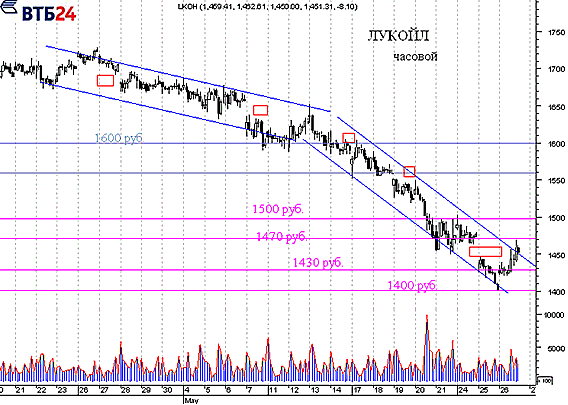This screenshot has width=568, height=405.
Task: Select date 4 on the time axis
Action: click(x=187, y=391)
